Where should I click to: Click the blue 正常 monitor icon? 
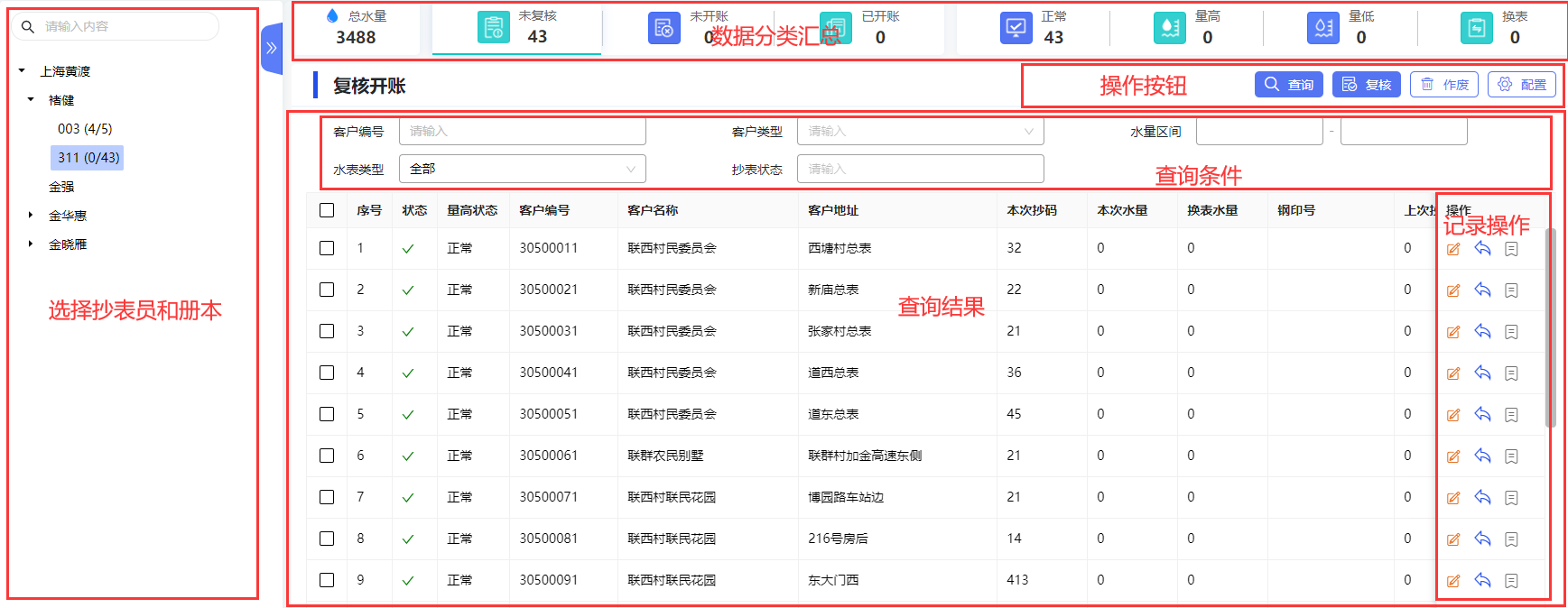1016,28
